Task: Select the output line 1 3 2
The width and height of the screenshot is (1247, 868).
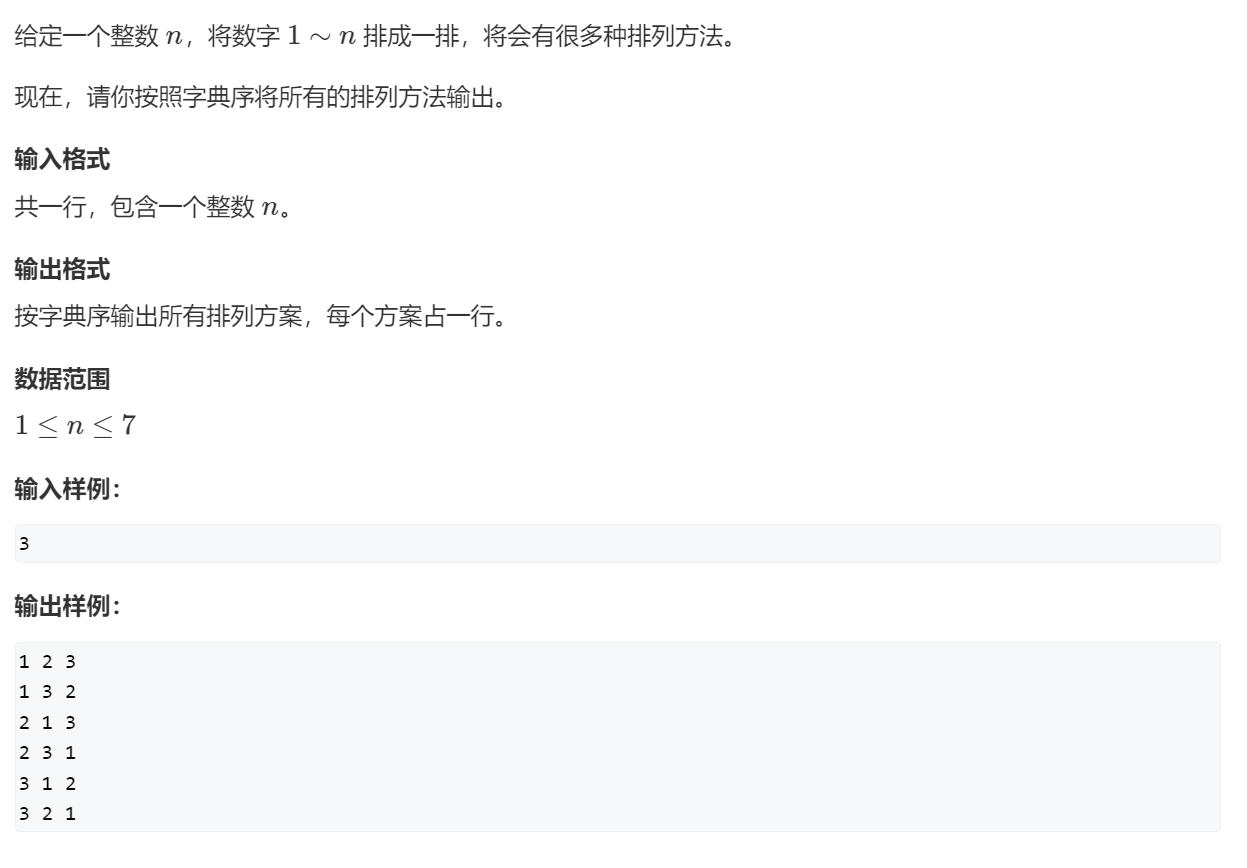Action: [x=47, y=692]
